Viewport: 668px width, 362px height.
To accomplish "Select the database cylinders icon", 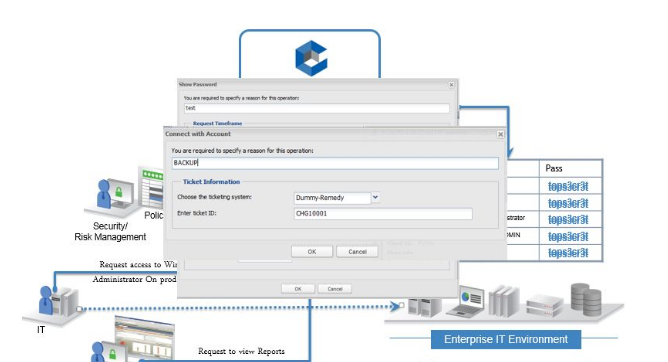I will 586,300.
